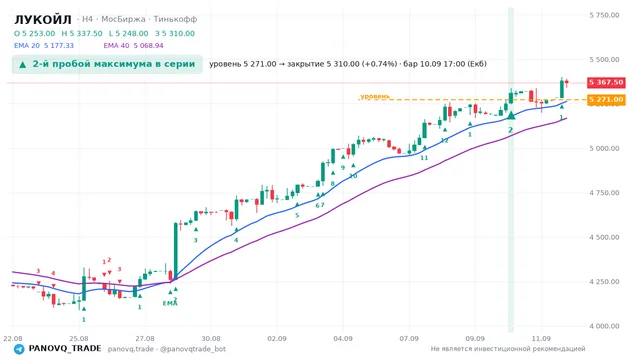Click the 'Не является инвестиционной рекомендацией' disclaimer
The image size is (640, 360).
click(508, 349)
